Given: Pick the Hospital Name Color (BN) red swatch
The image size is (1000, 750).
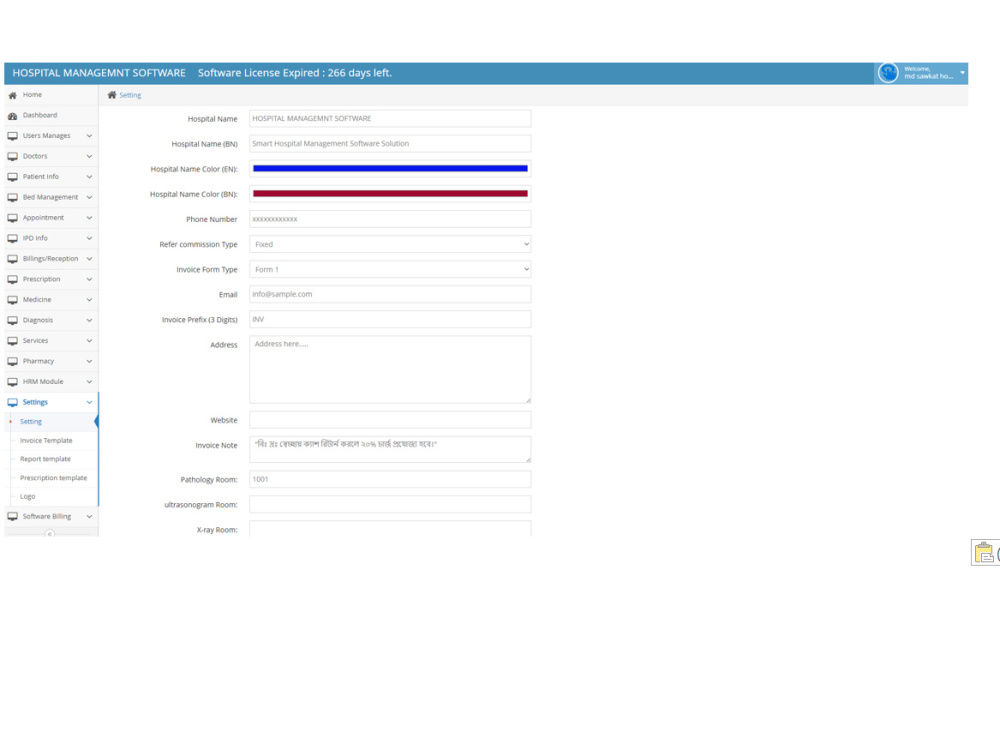Looking at the screenshot, I should tap(390, 193).
